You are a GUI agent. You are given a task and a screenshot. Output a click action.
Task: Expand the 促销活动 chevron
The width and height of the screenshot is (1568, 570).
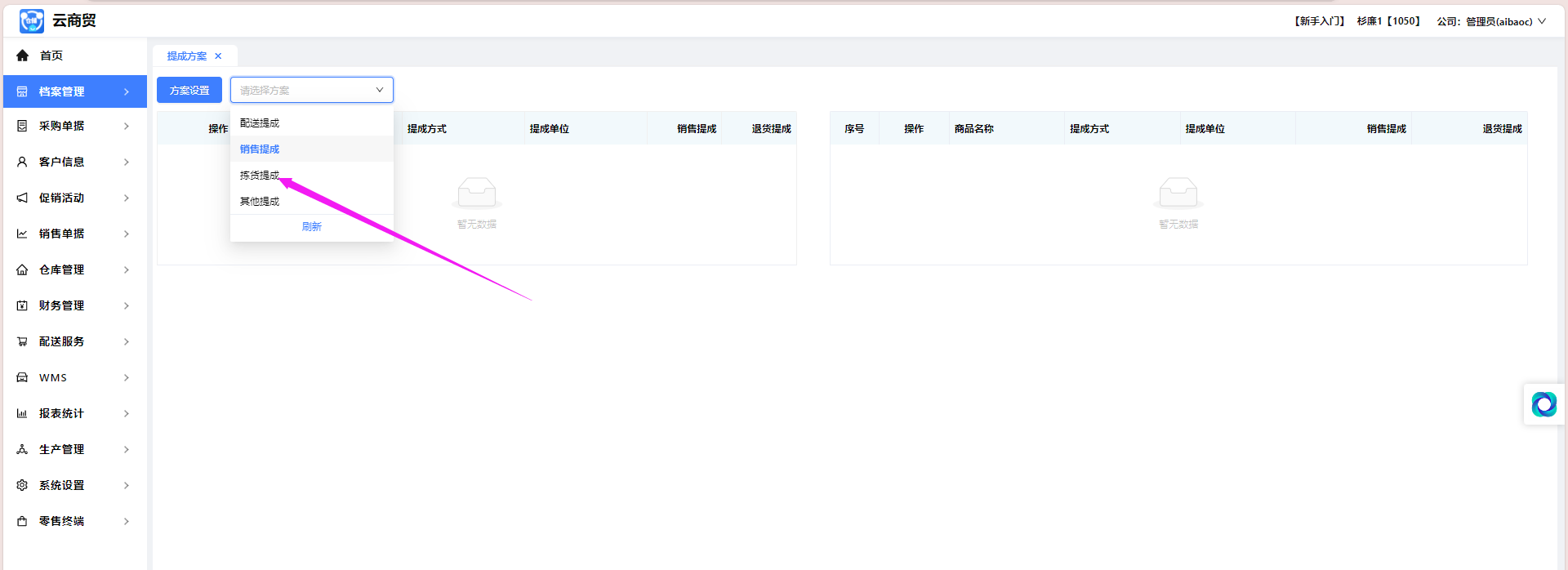click(x=127, y=198)
